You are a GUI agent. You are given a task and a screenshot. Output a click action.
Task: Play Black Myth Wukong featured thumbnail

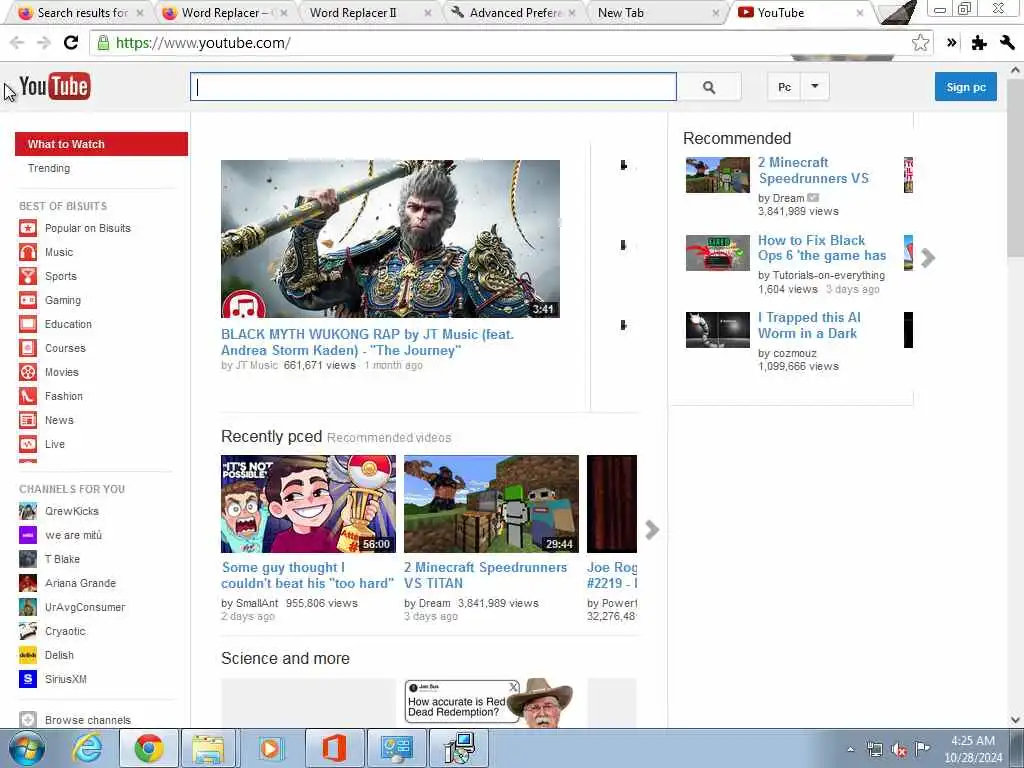(x=390, y=239)
